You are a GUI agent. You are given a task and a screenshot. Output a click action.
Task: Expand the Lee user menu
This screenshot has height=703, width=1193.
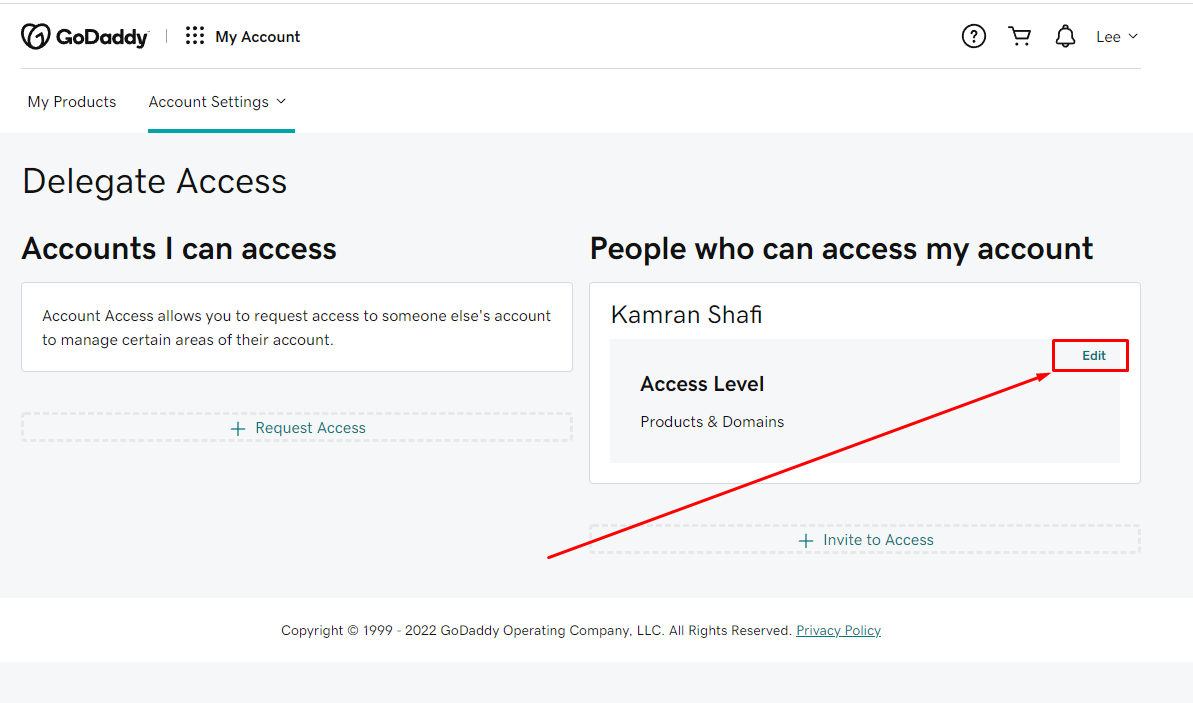pyautogui.click(x=1116, y=37)
